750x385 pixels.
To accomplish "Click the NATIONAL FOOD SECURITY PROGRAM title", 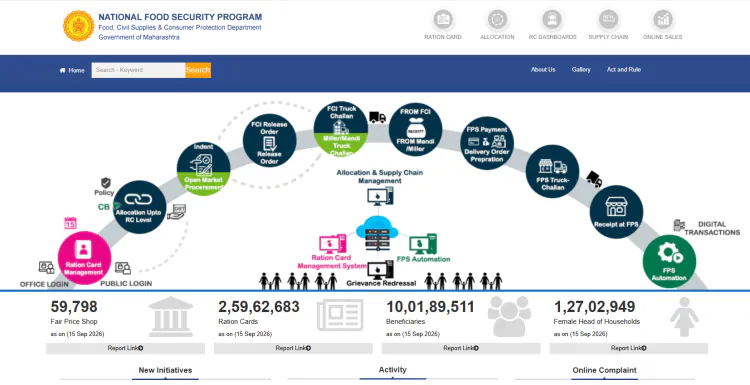I will [180, 17].
